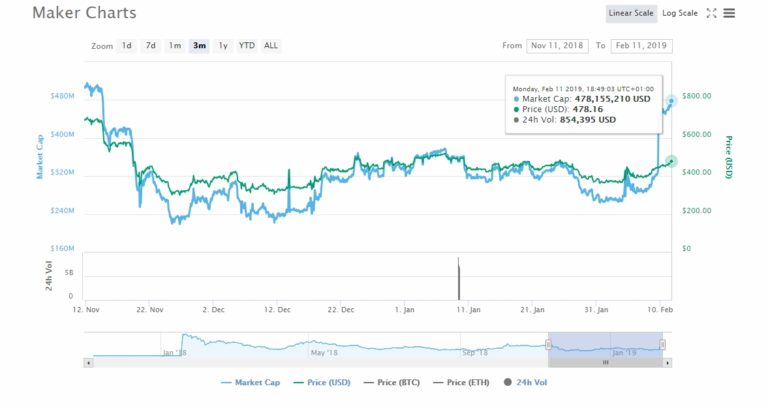Select the 3m zoom range
The image size is (768, 410).
tap(199, 46)
